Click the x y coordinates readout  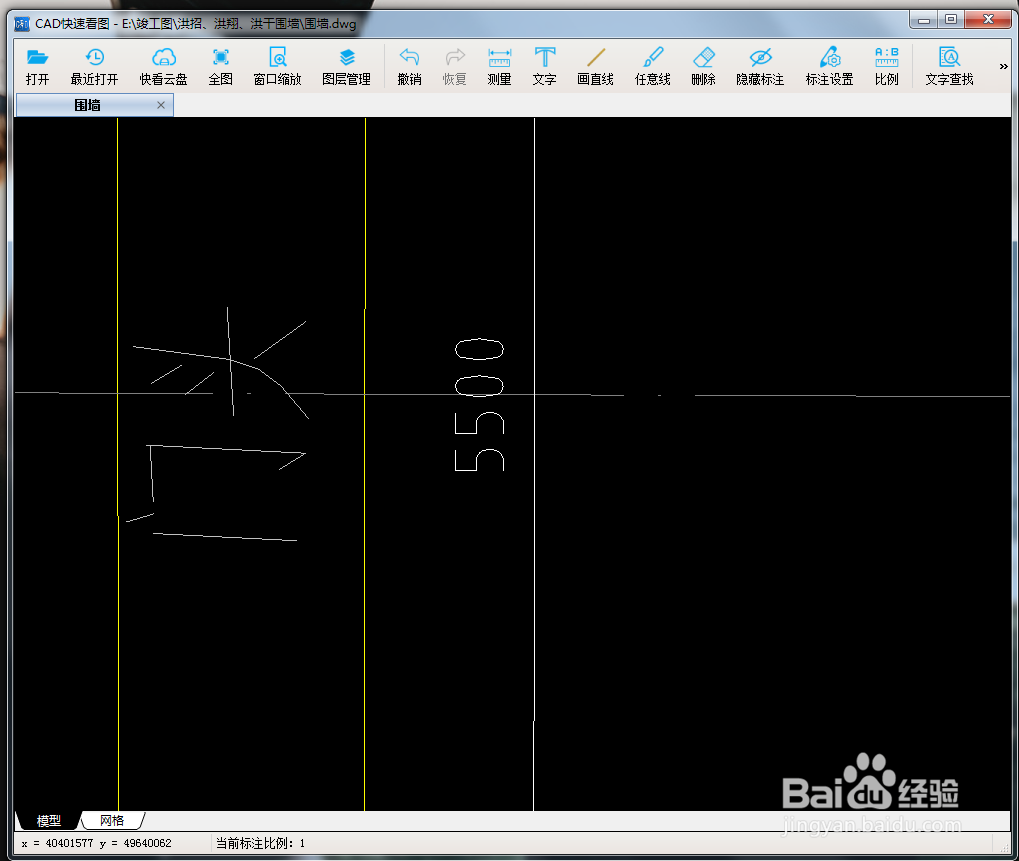(x=96, y=843)
